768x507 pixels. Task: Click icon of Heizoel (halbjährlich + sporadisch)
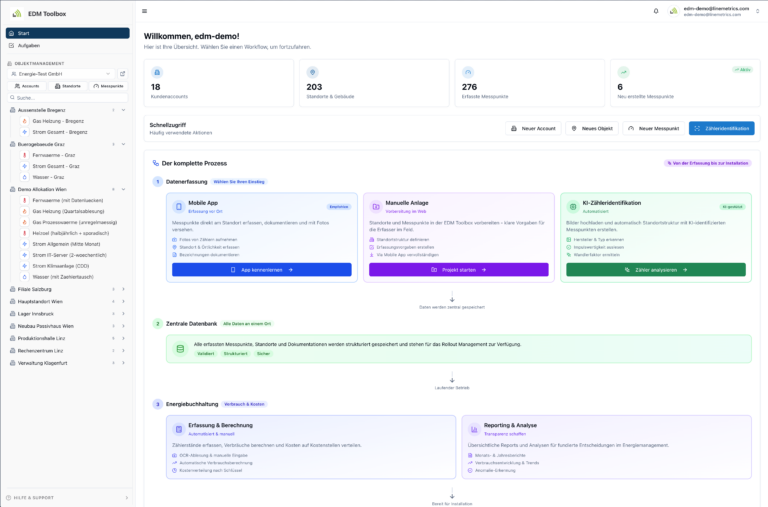click(24, 233)
